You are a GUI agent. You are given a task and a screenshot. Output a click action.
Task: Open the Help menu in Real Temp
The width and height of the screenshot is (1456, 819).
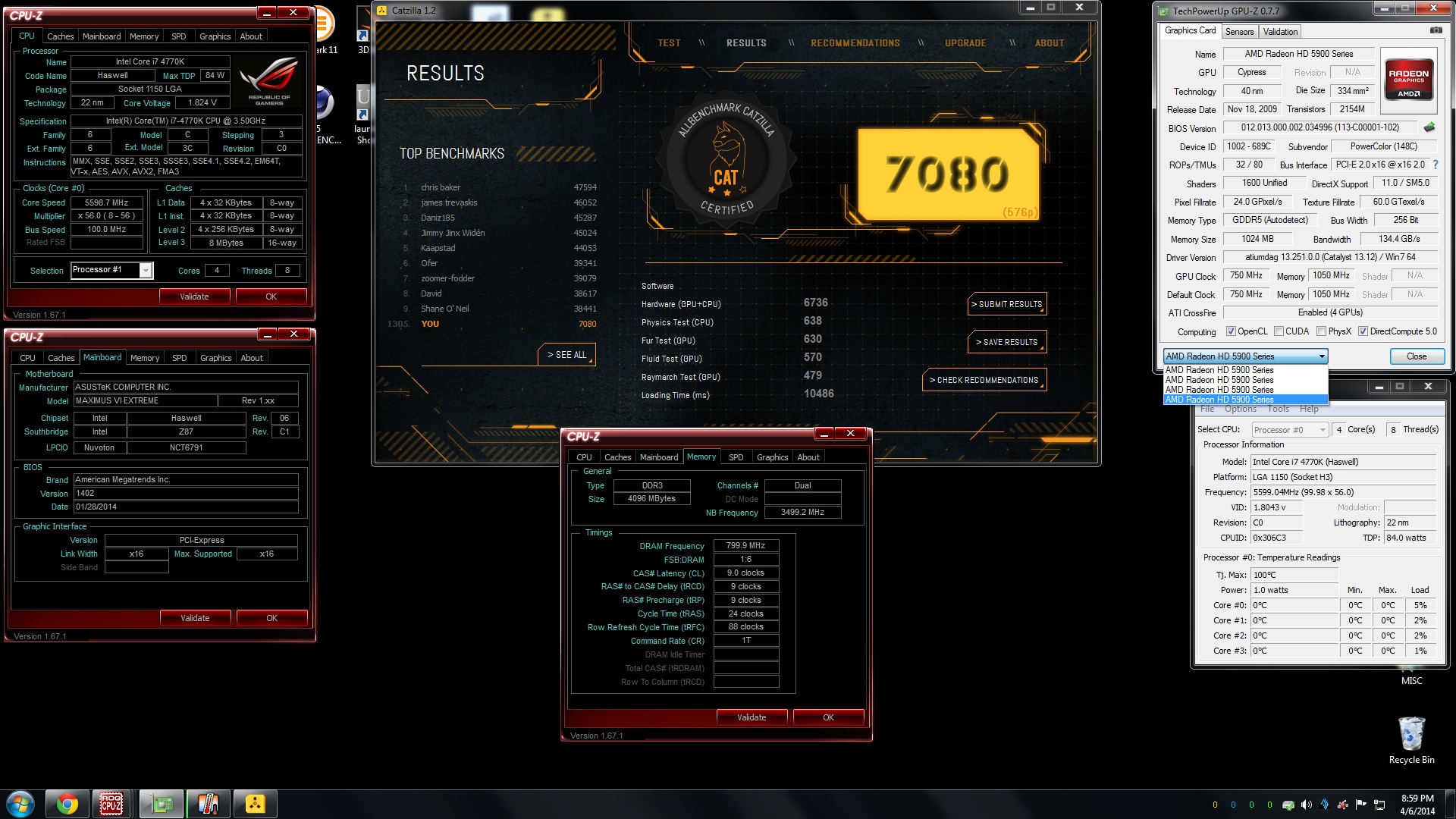1309,409
